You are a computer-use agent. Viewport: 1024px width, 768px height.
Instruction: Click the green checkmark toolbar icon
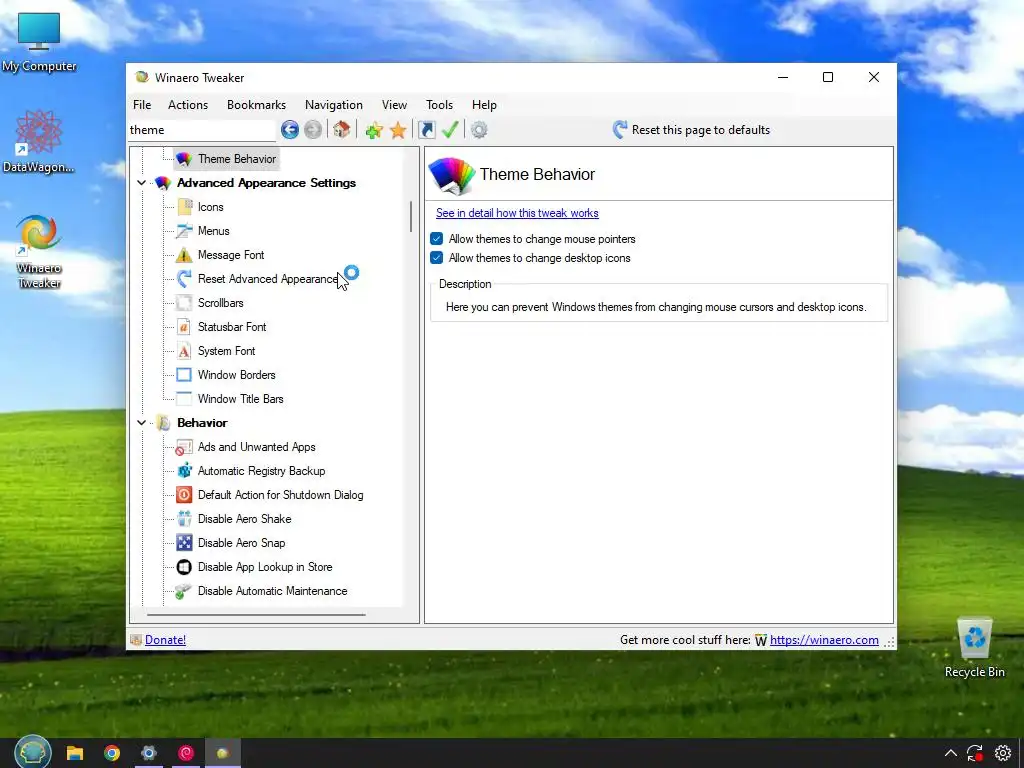pos(450,130)
